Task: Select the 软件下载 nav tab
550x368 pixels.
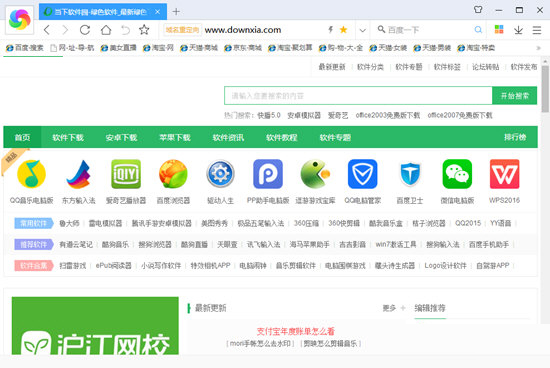Action: (x=68, y=137)
